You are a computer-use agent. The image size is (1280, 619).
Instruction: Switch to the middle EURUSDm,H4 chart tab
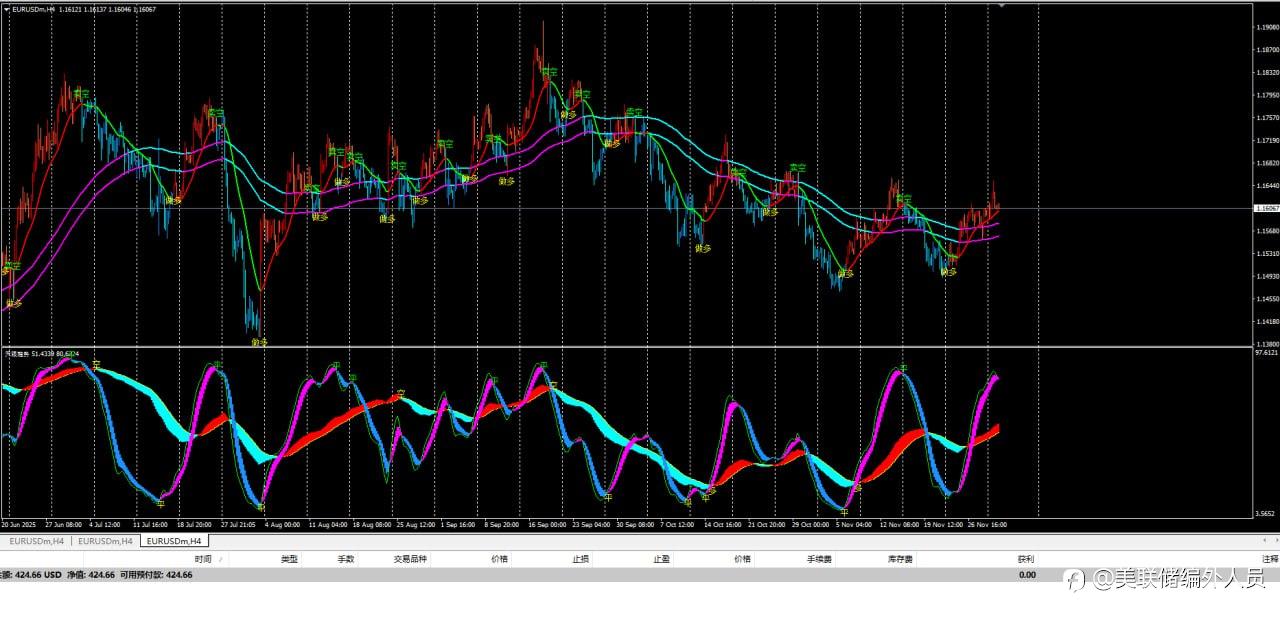tap(105, 541)
